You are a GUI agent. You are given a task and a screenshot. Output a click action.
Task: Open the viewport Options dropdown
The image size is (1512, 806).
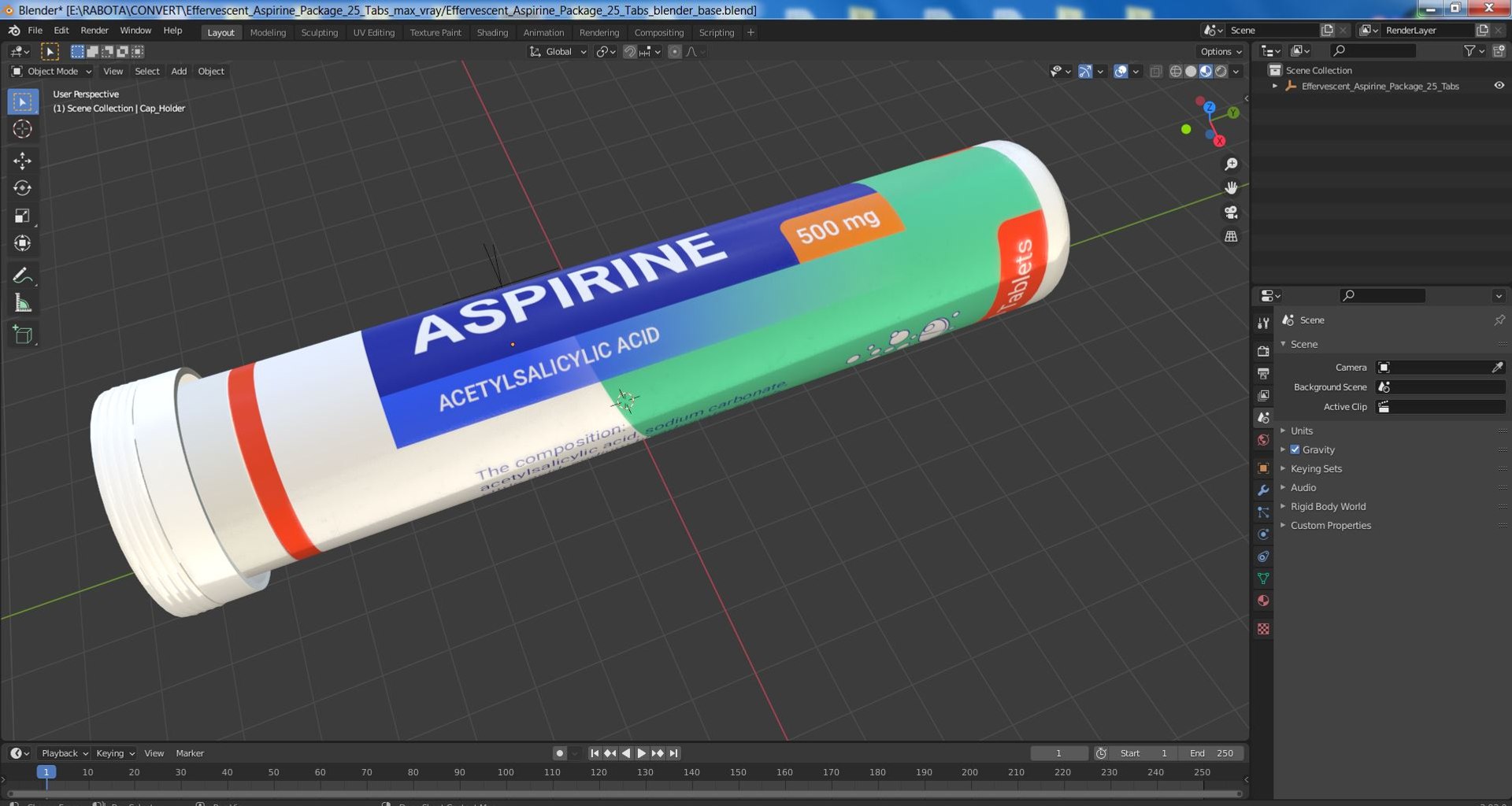coord(1221,52)
